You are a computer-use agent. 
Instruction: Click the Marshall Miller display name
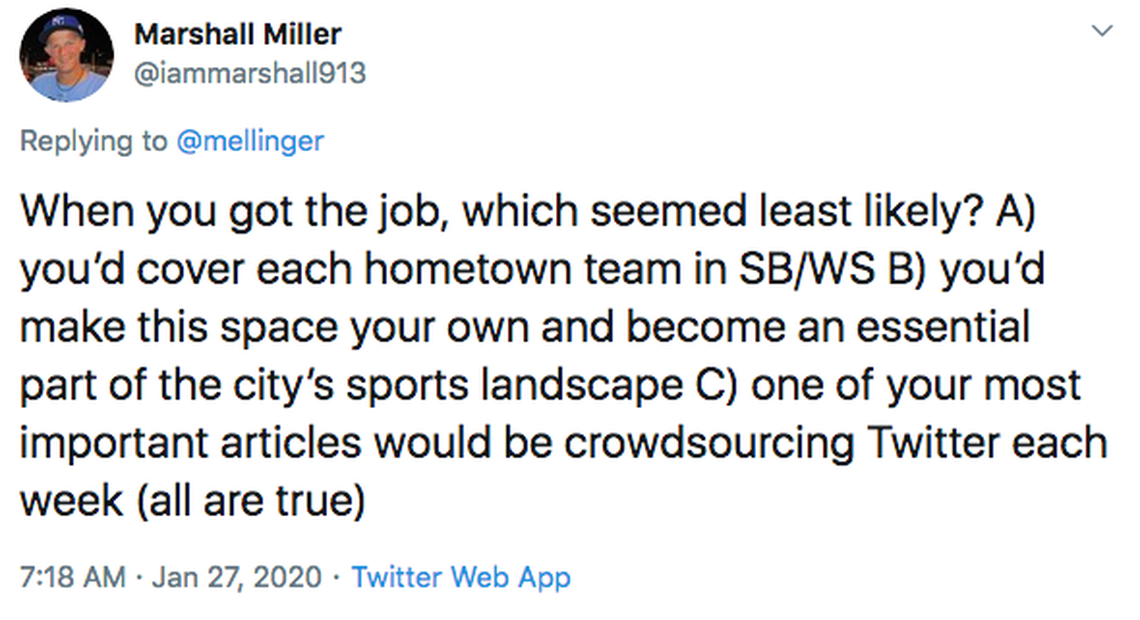point(238,34)
